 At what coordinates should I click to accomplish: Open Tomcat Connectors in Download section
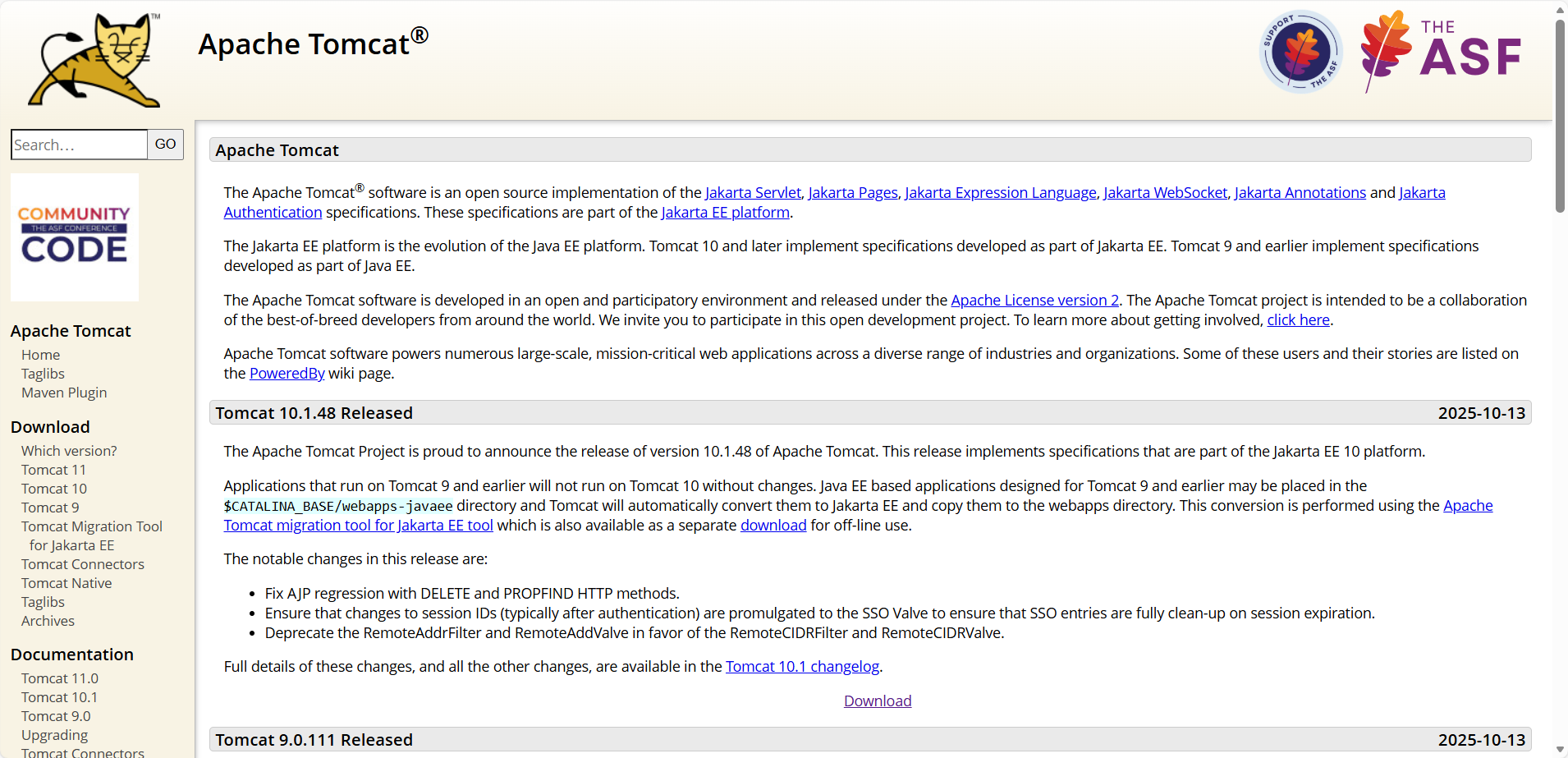[x=83, y=564]
